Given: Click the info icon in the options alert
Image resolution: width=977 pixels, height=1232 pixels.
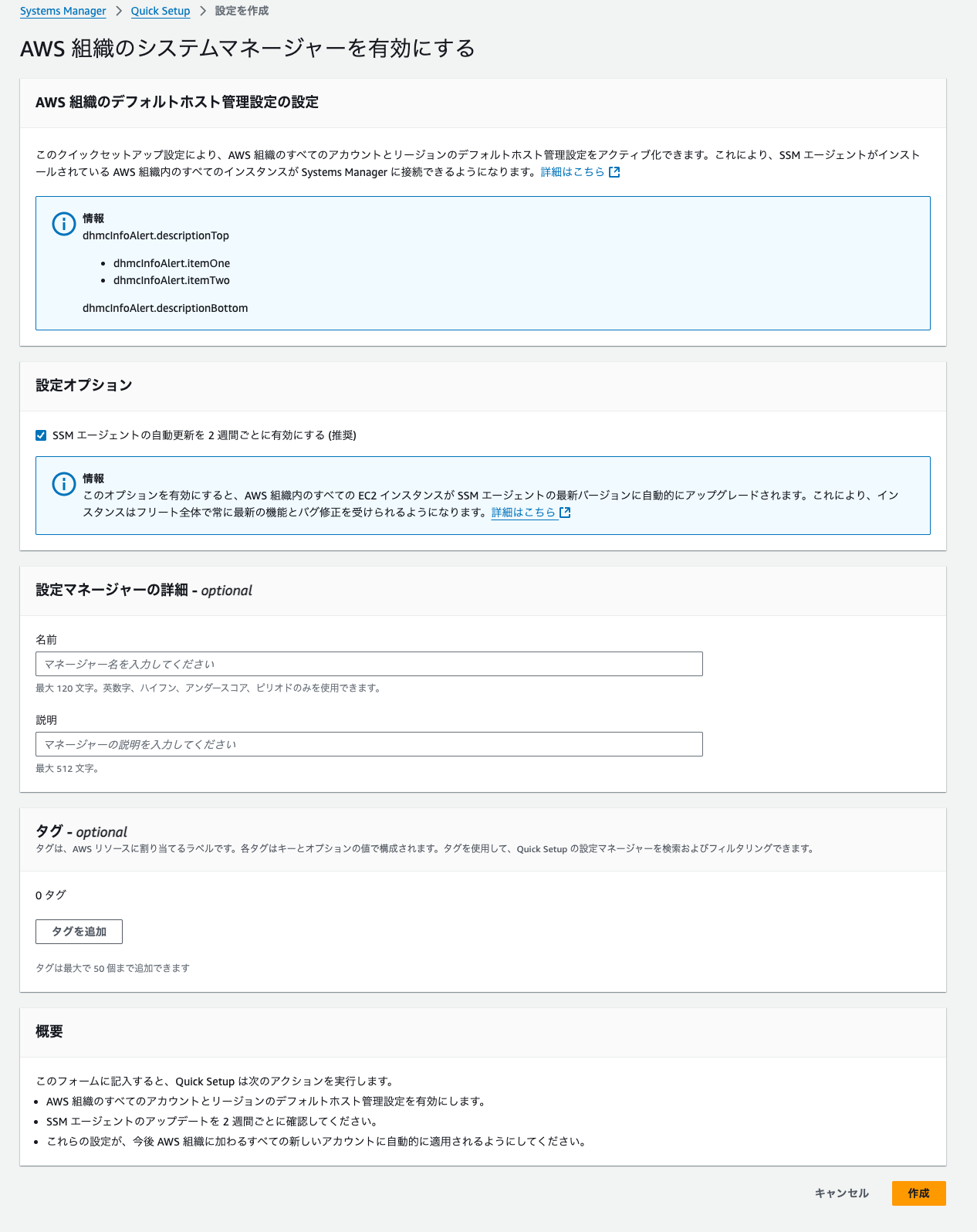Looking at the screenshot, I should point(63,484).
